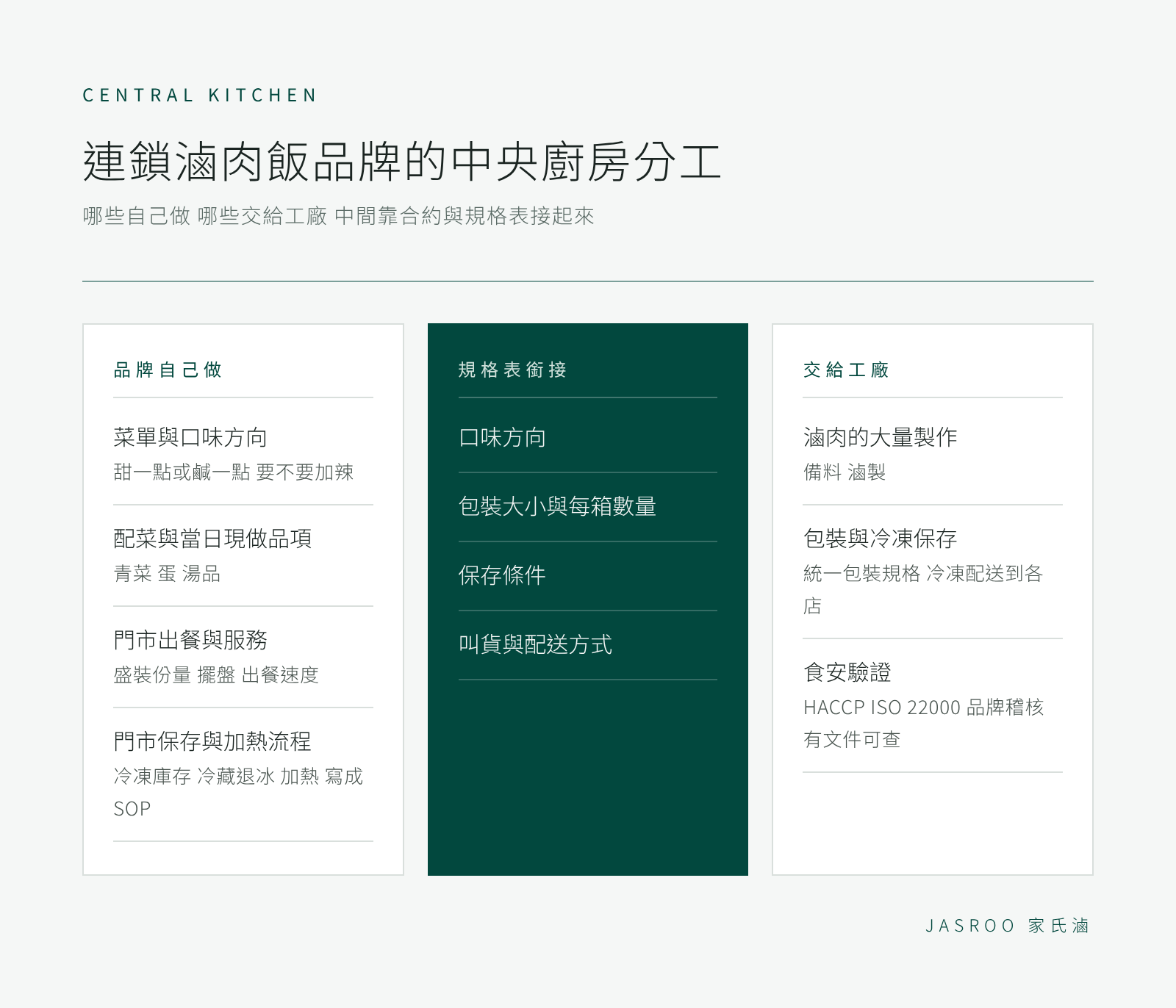
Task: Click the CENTRAL KITCHEN heading label
Action: (x=200, y=96)
